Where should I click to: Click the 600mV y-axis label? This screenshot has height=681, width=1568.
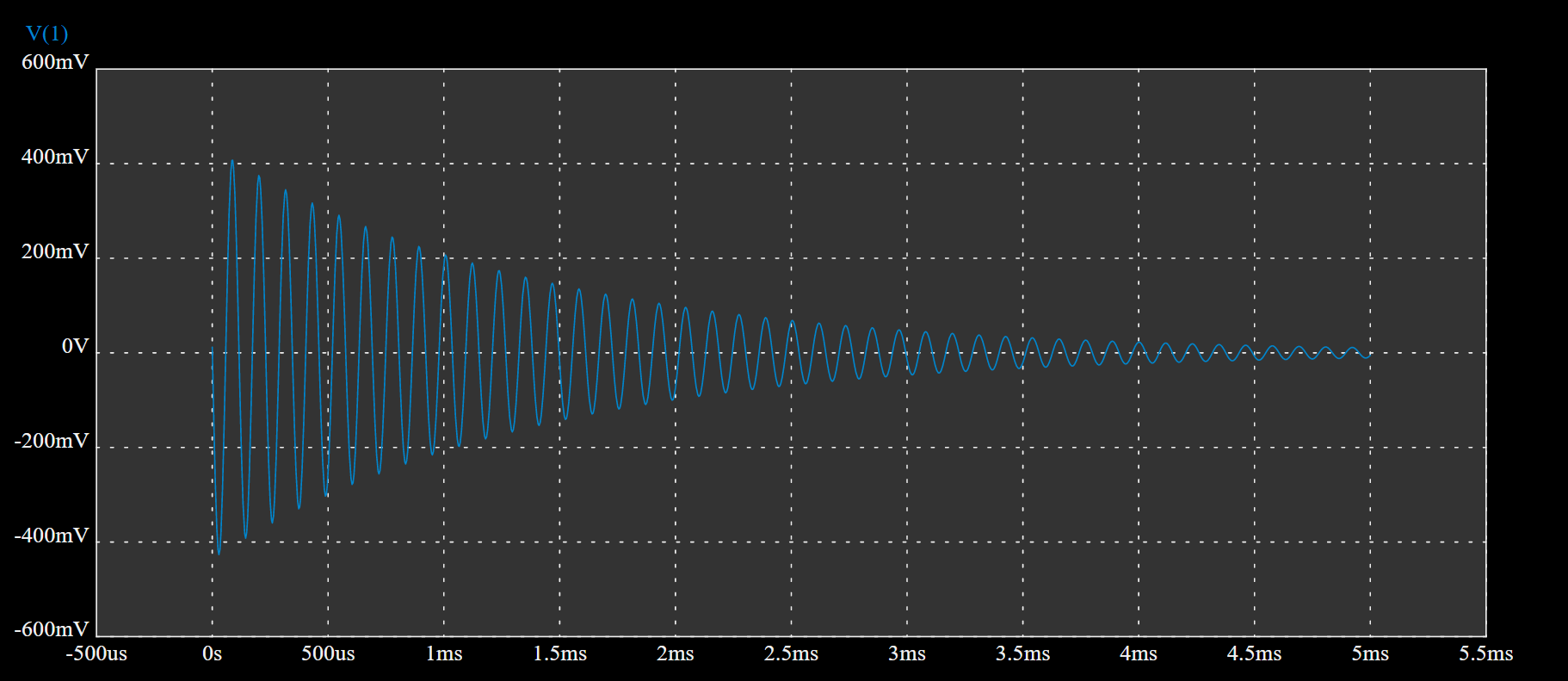(x=55, y=62)
